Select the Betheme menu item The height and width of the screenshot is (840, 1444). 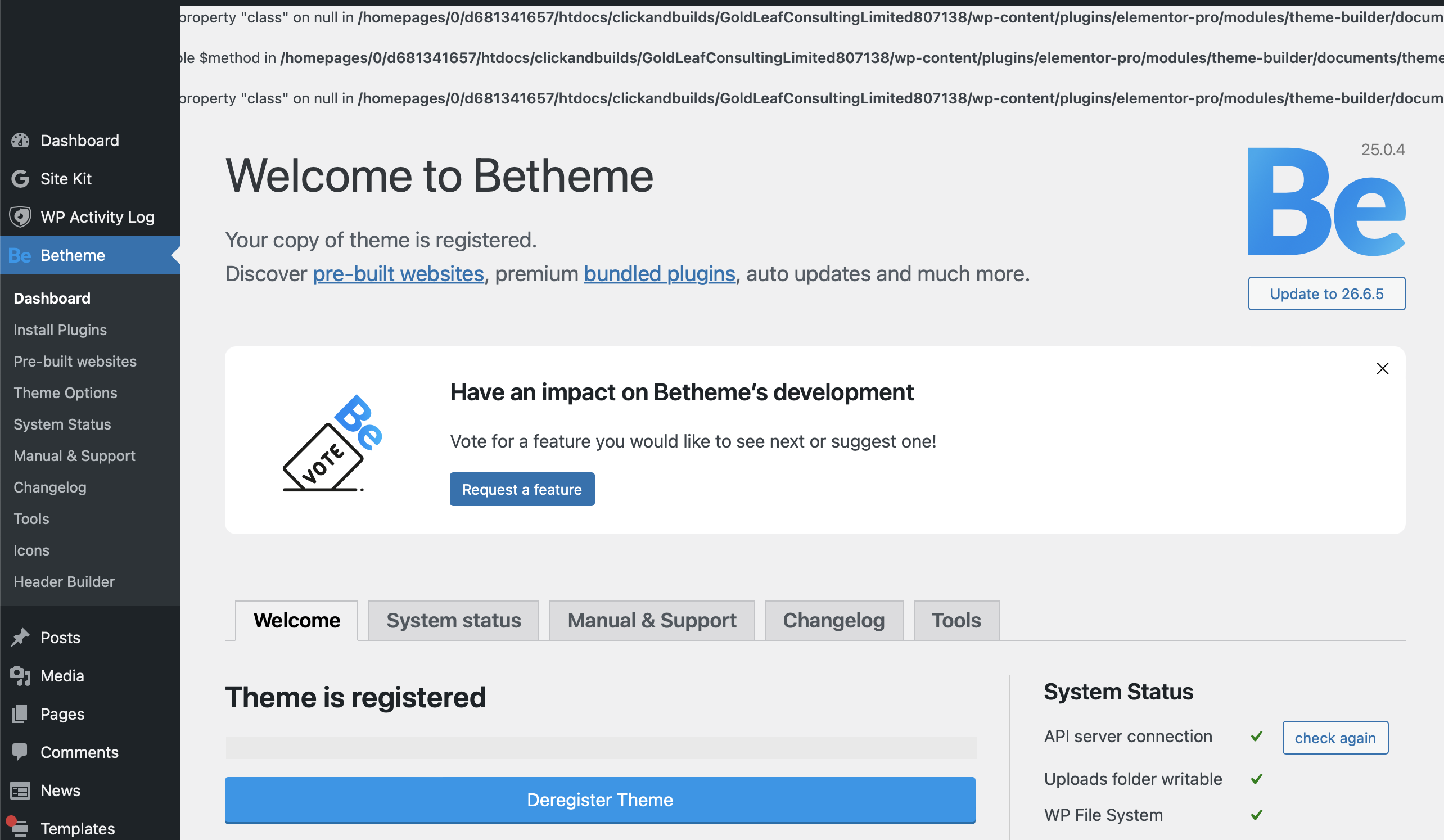[x=90, y=256]
